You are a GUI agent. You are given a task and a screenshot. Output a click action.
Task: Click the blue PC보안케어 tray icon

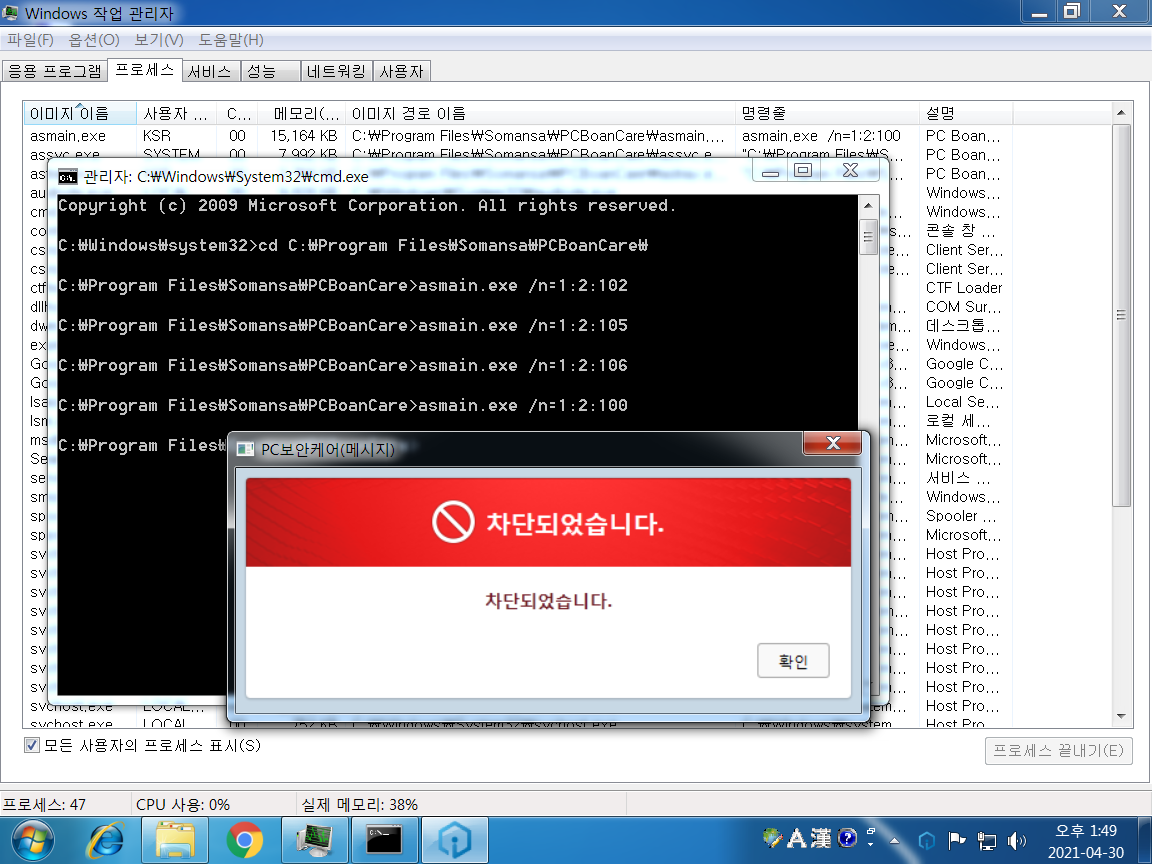[927, 840]
